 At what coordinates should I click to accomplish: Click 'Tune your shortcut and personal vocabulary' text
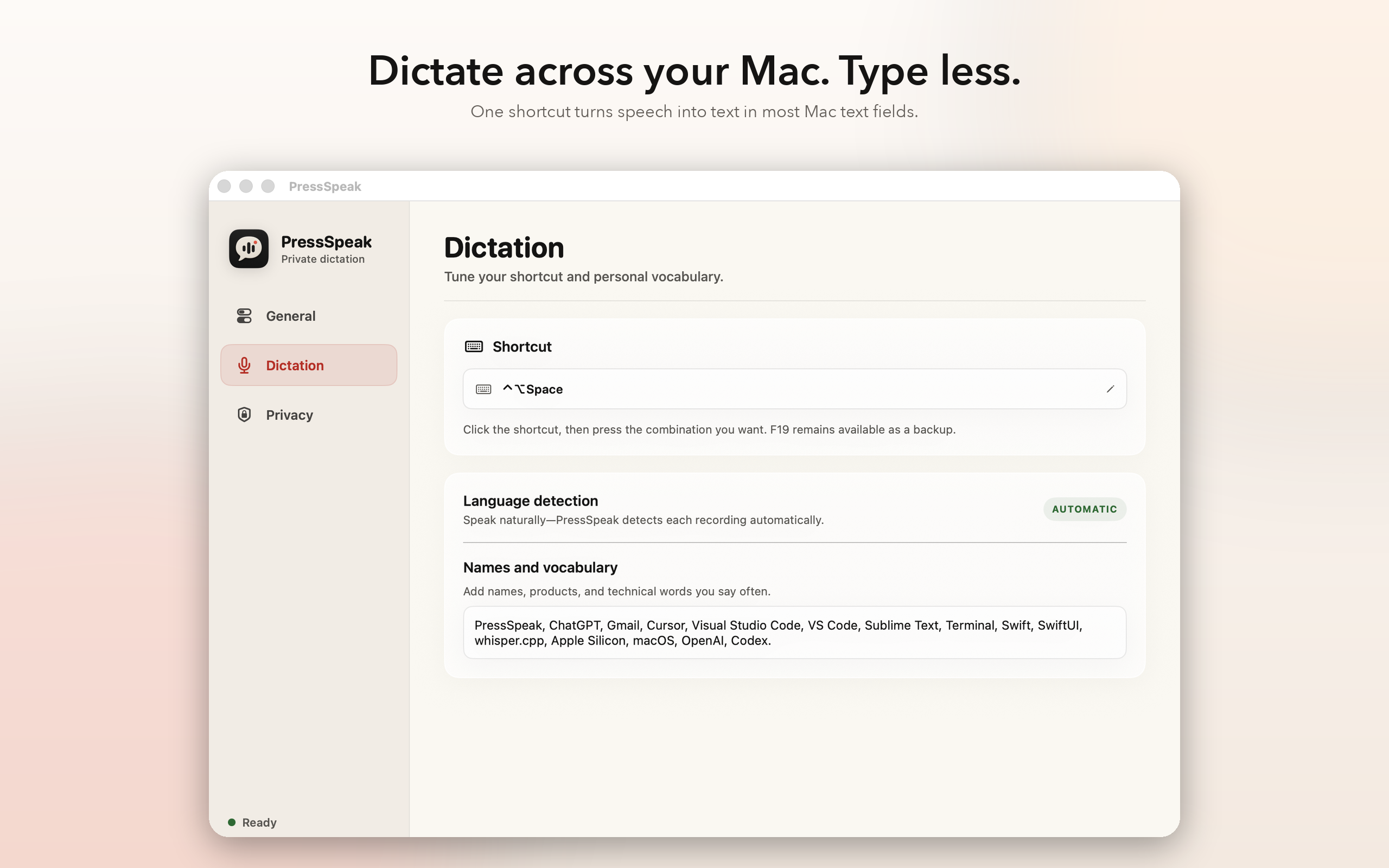click(584, 277)
